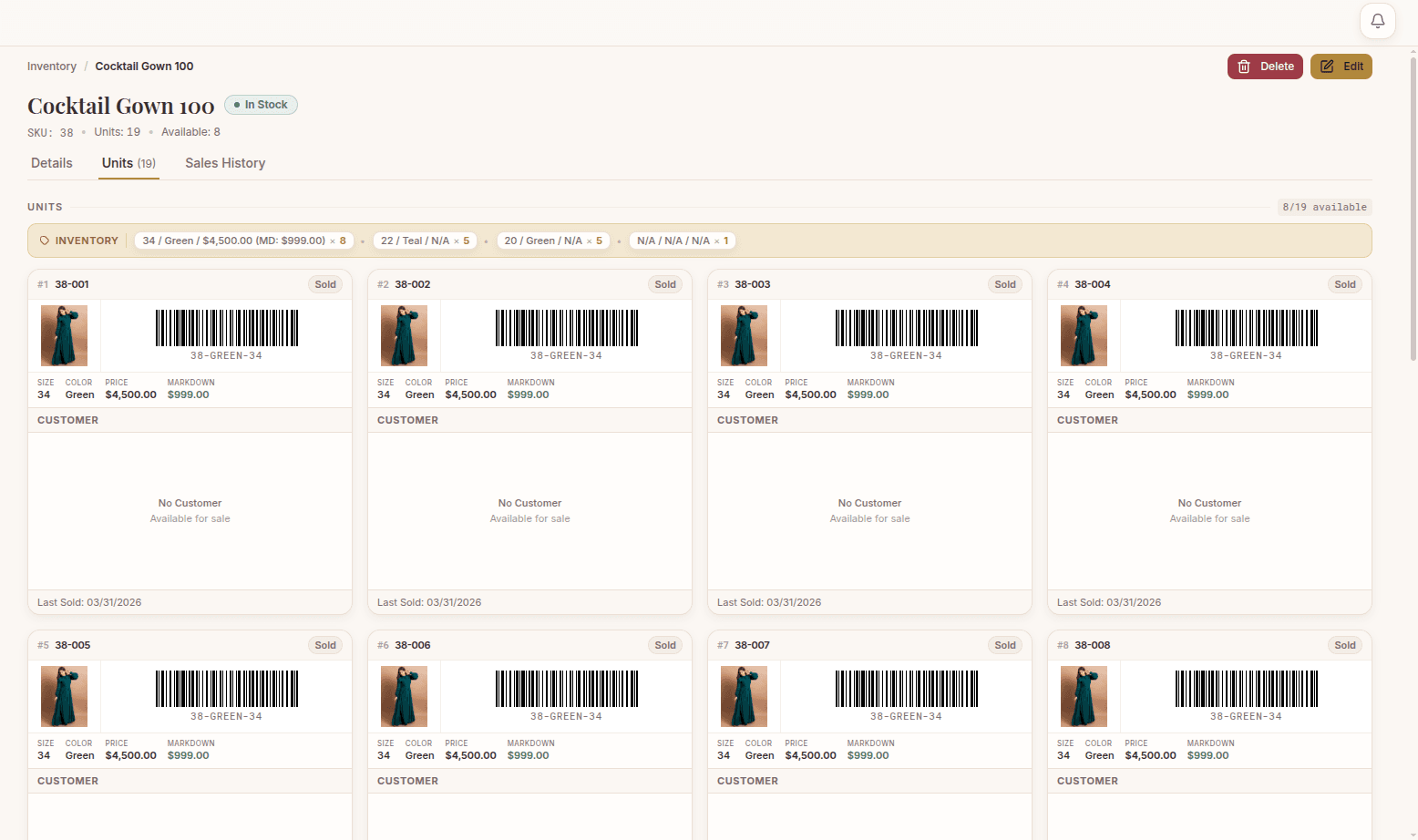The height and width of the screenshot is (840, 1418).
Task: Click the $4,500.00 price on unit 38-002
Action: [x=471, y=394]
